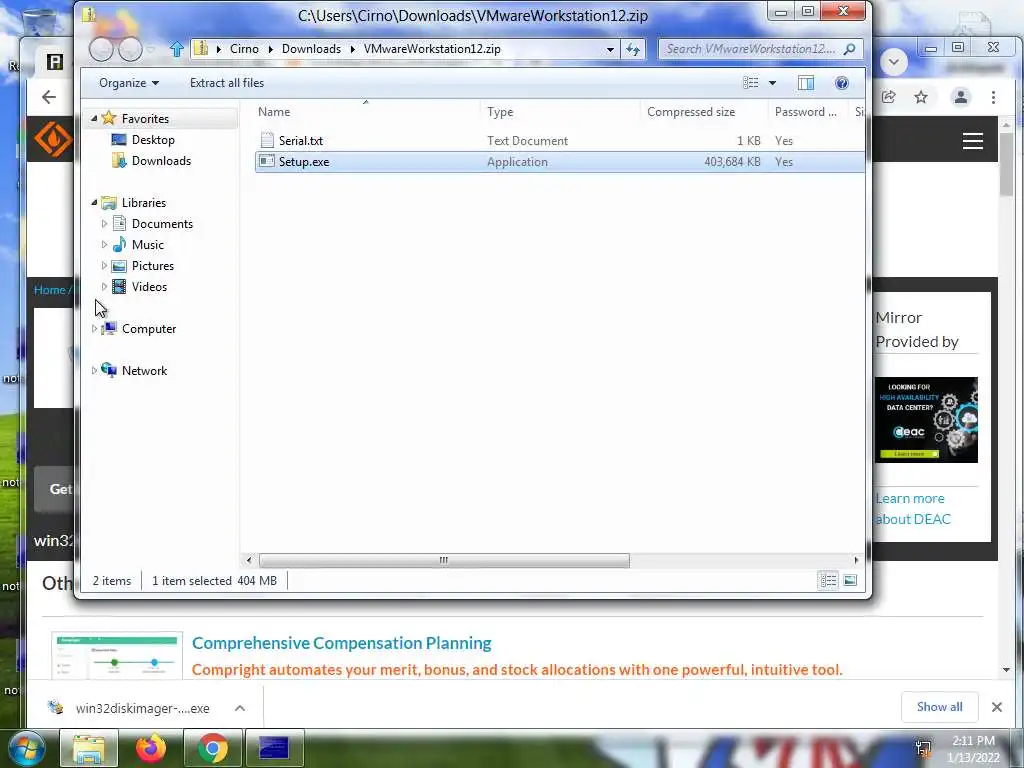
Task: Click the Cirno breadcrumb in address bar
Action: (244, 49)
